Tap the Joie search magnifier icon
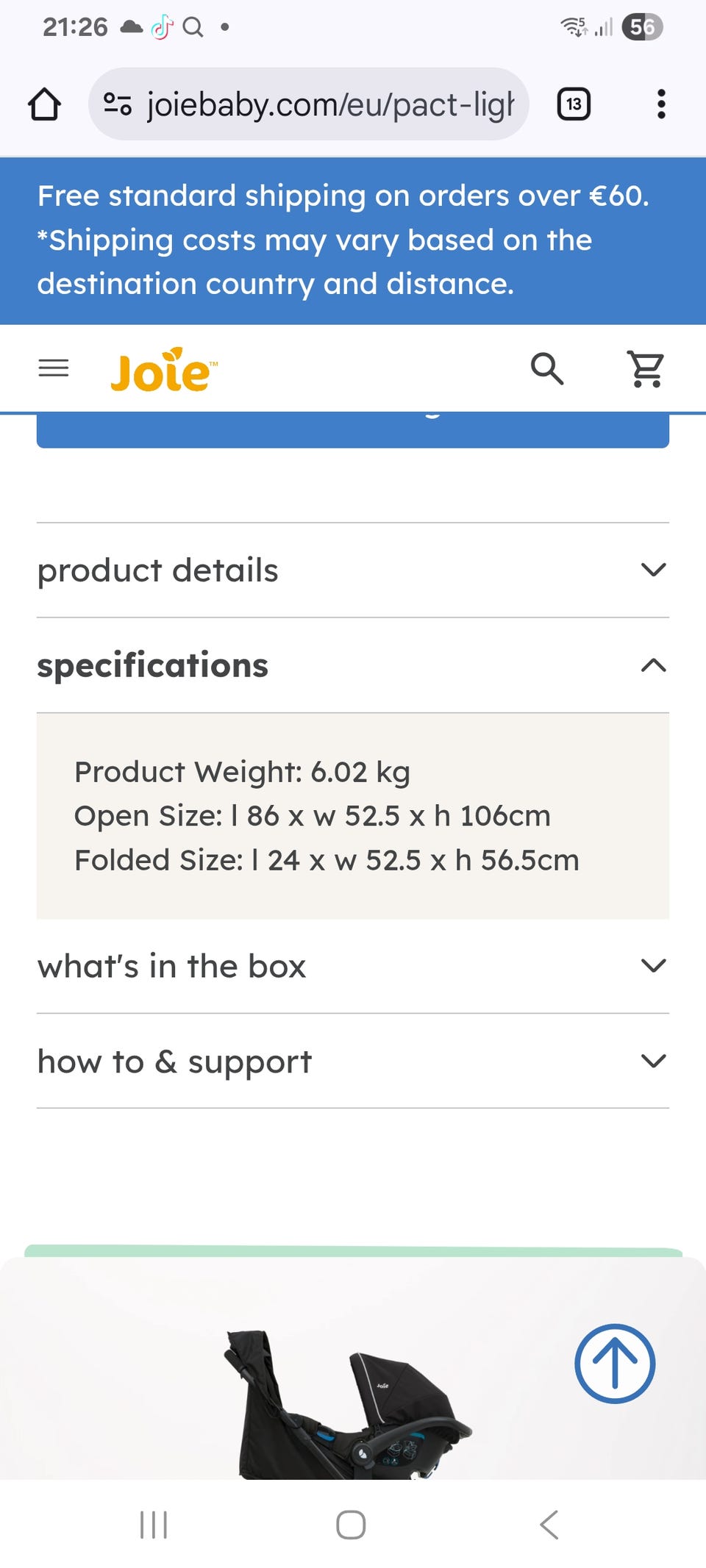This screenshot has width=706, height=1568. tap(547, 368)
